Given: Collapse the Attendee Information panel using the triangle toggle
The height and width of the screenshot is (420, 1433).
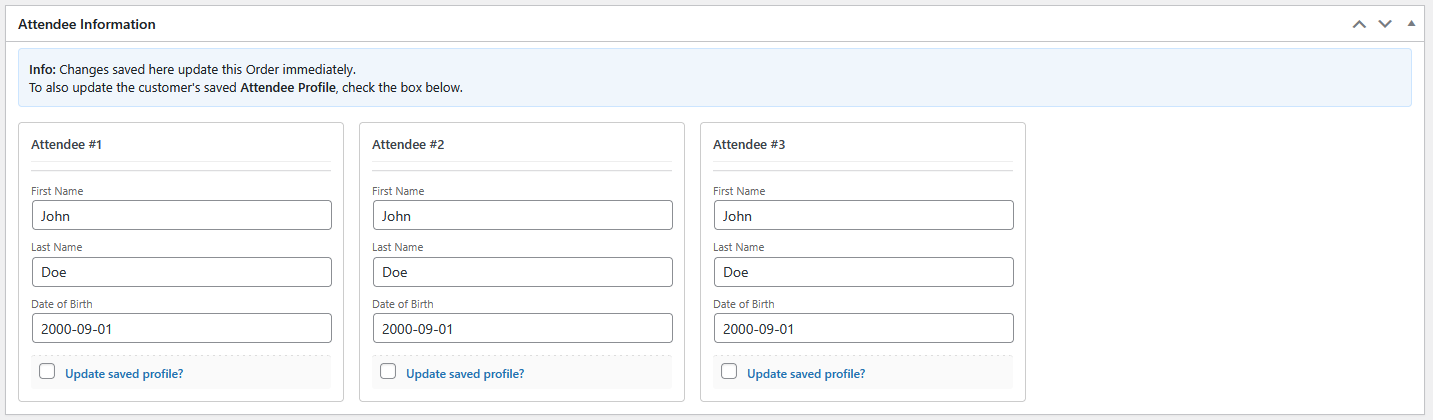Looking at the screenshot, I should point(1411,23).
